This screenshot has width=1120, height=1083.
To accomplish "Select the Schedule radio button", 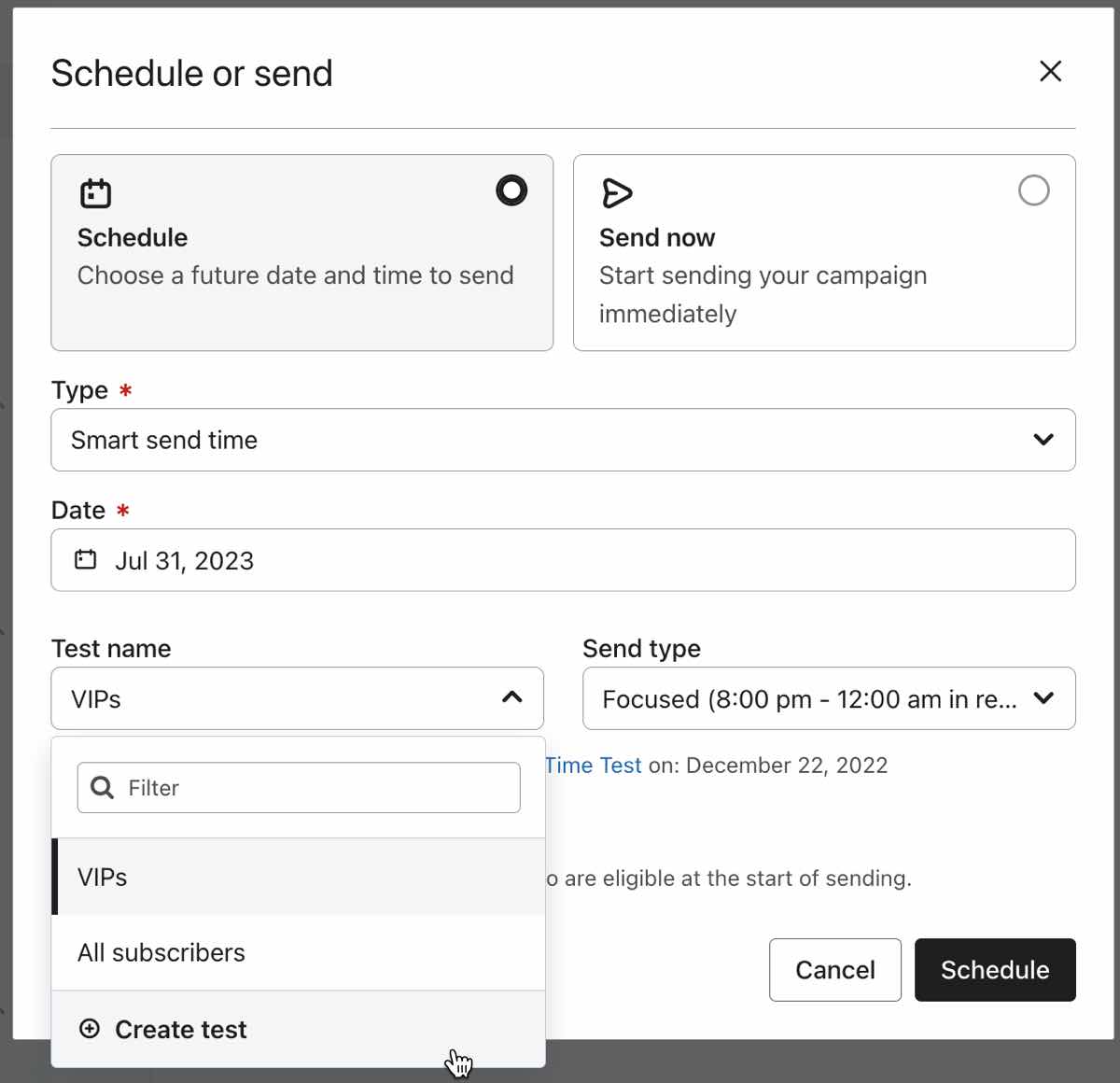I will (511, 190).
